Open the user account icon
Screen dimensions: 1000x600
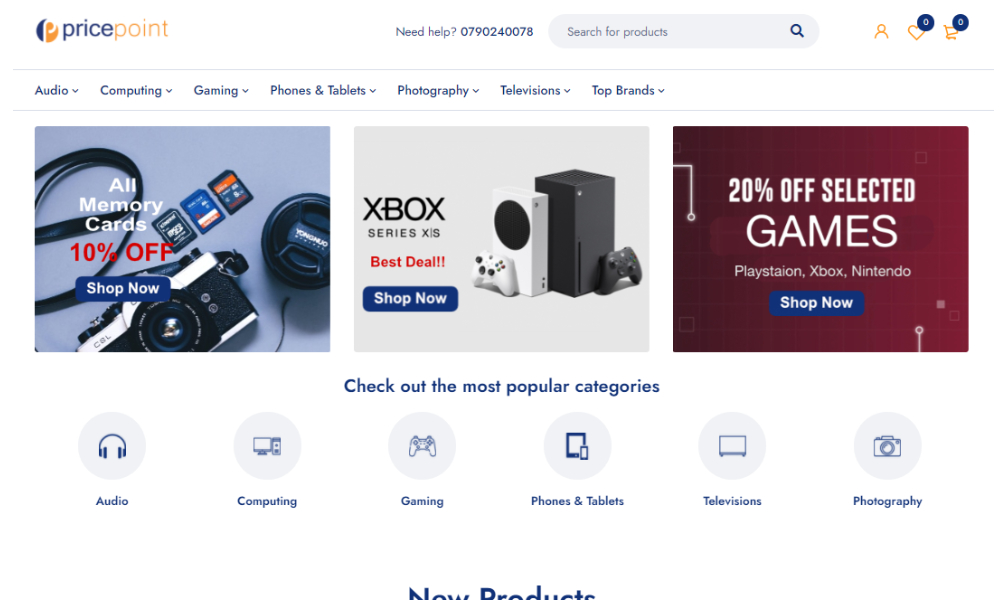[881, 32]
